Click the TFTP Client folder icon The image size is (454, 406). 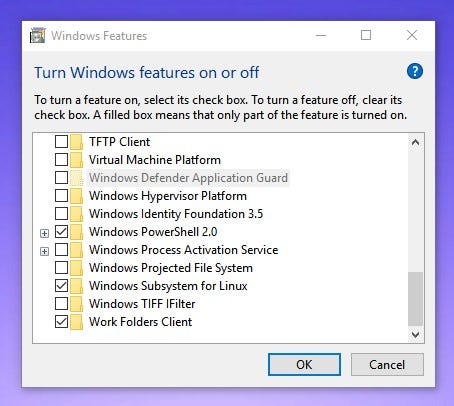pos(77,142)
